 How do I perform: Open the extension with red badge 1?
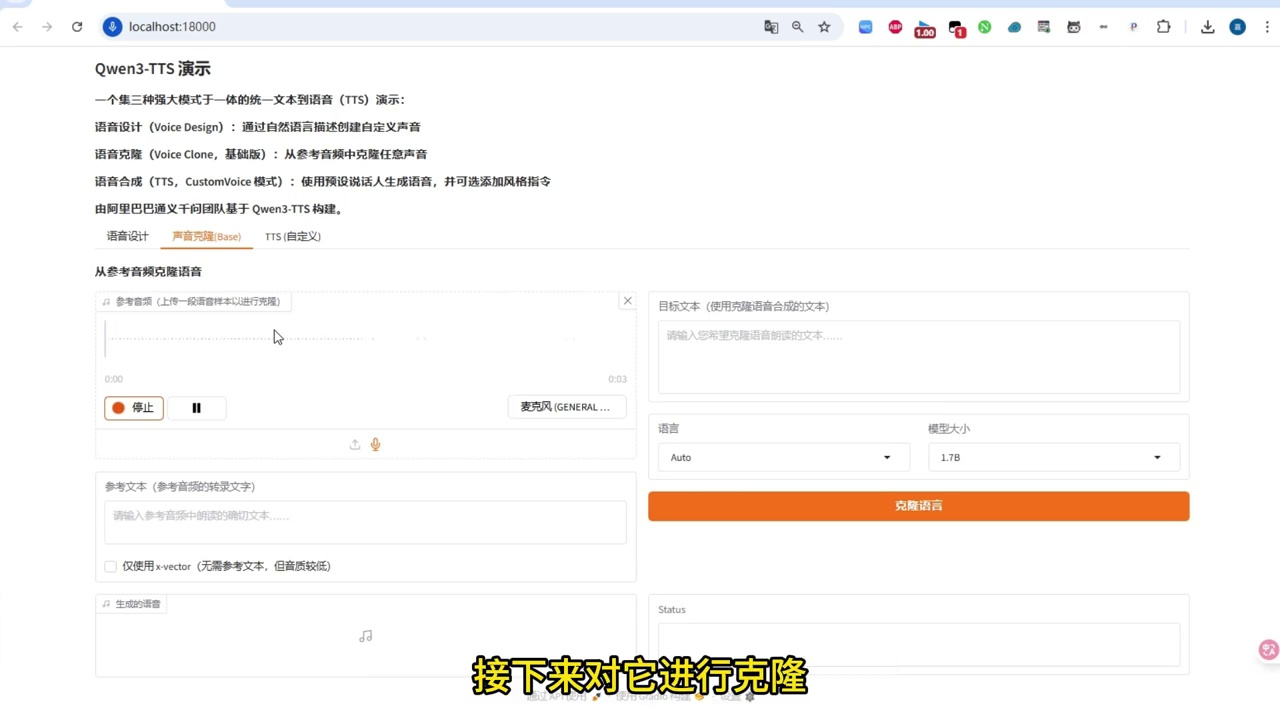(x=956, y=29)
